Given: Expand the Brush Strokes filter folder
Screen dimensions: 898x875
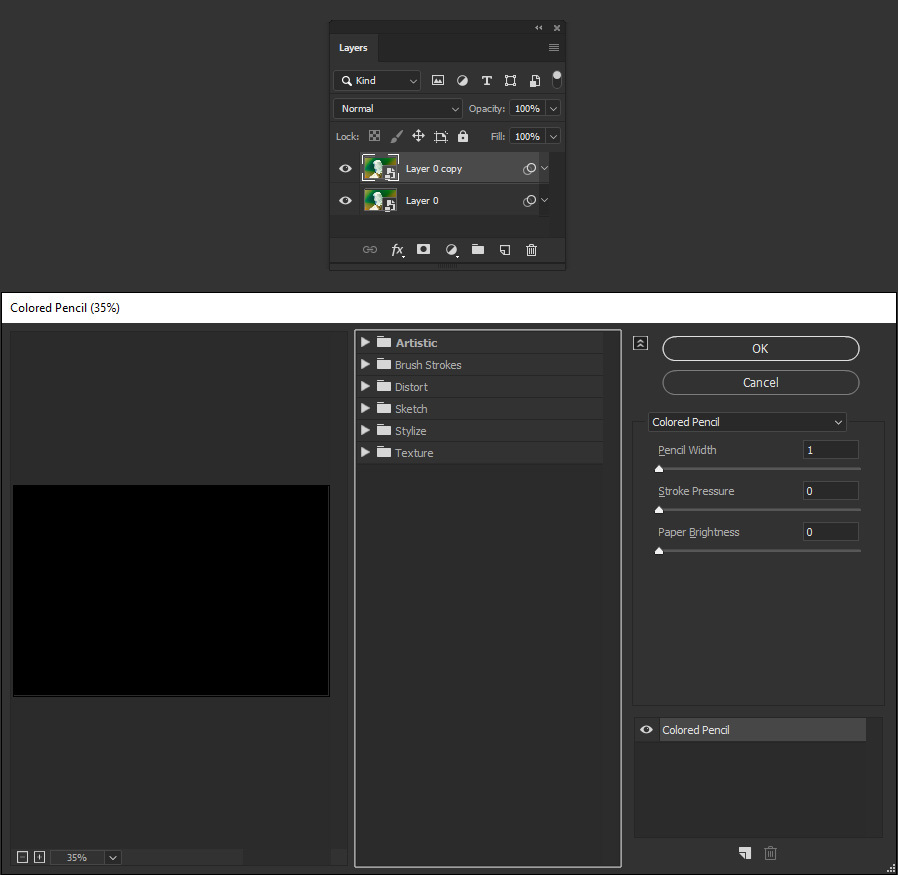Looking at the screenshot, I should pos(365,364).
